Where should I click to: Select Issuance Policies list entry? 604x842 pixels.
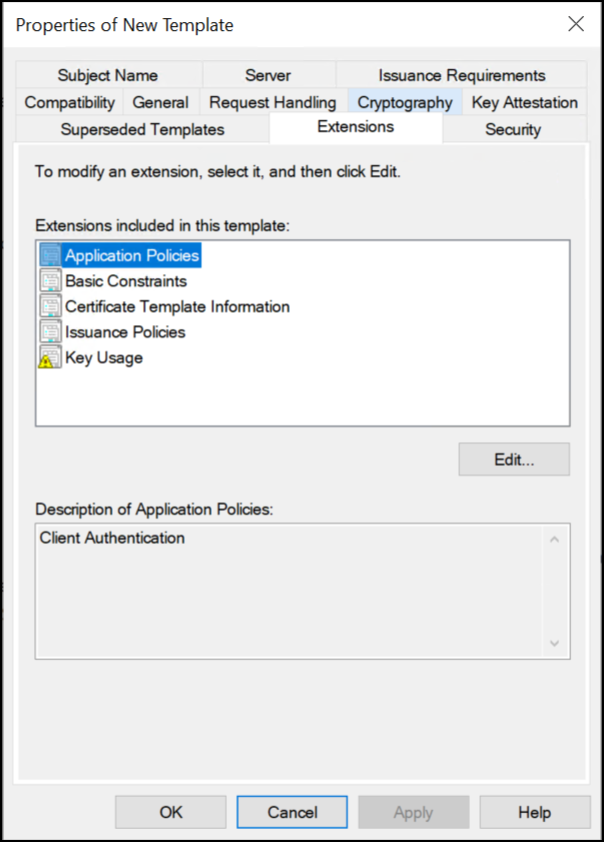click(x=125, y=332)
